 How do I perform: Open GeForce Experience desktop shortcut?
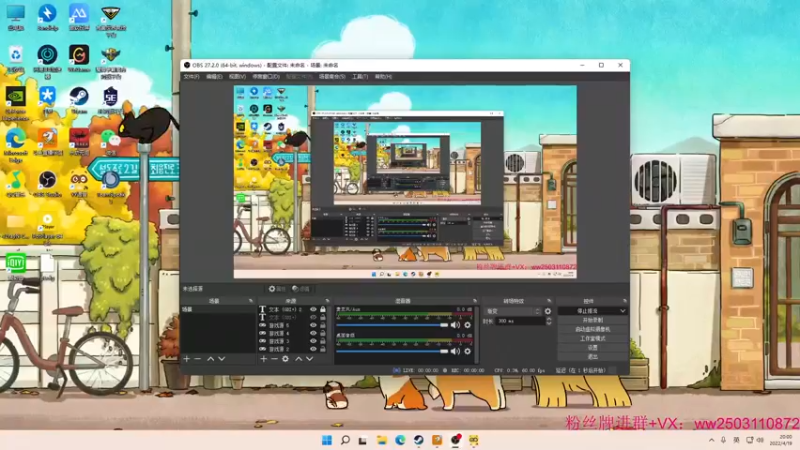coord(15,104)
